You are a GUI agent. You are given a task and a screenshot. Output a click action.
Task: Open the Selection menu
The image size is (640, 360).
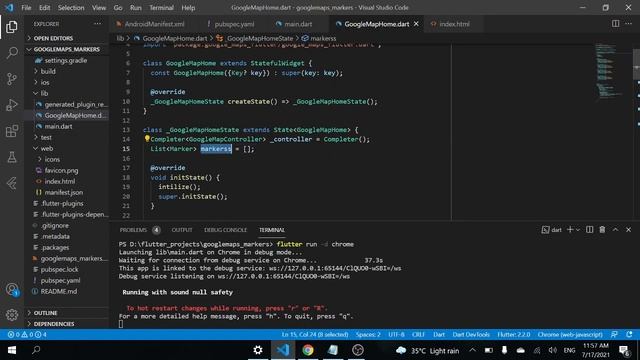[71, 7]
